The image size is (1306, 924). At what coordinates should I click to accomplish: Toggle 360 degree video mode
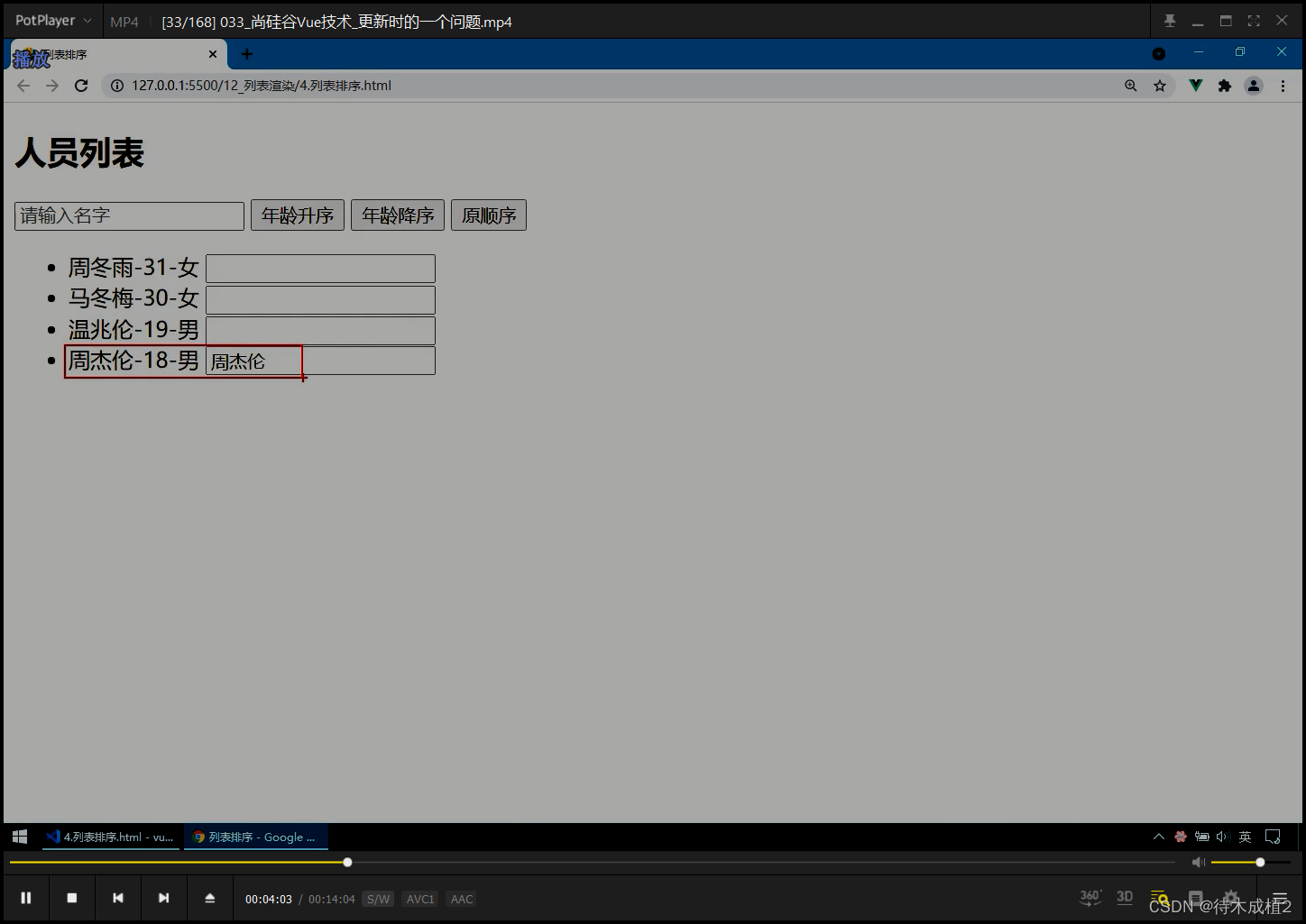tap(1090, 897)
